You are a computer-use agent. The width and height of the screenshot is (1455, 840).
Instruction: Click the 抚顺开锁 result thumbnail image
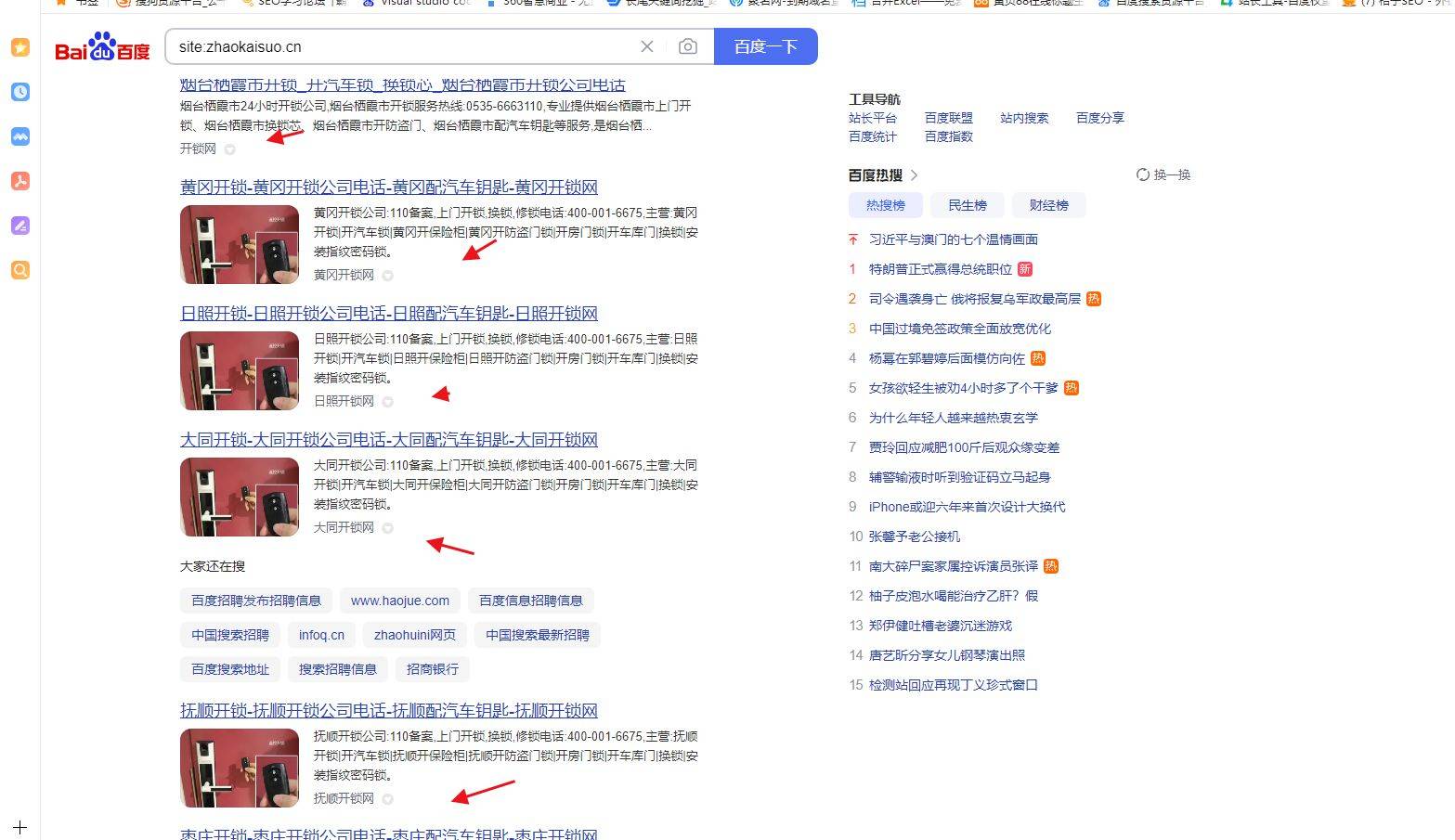[x=240, y=768]
